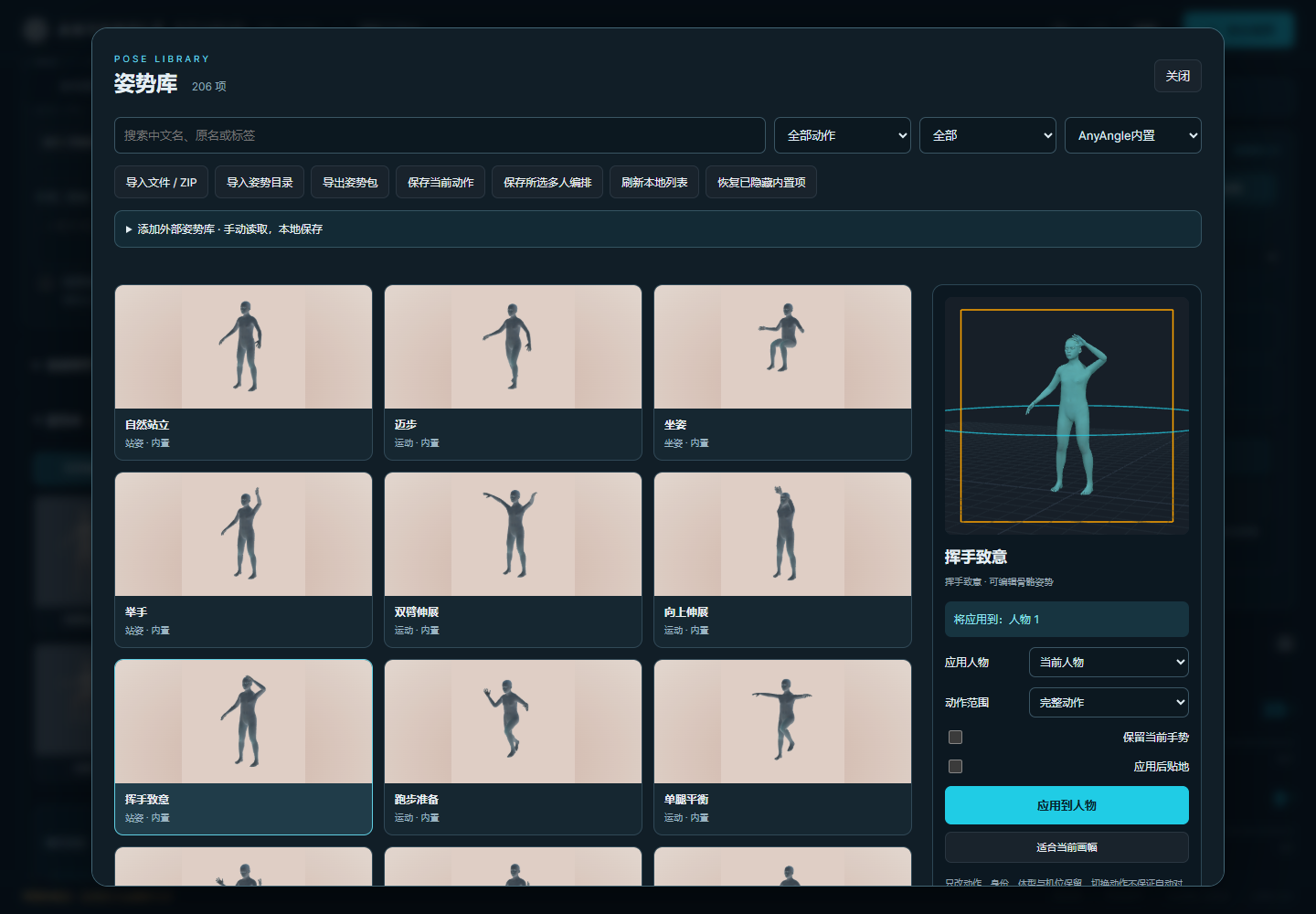Click the 3D pose preview viewport
Viewport: 1316px width, 914px height.
pos(1067,416)
